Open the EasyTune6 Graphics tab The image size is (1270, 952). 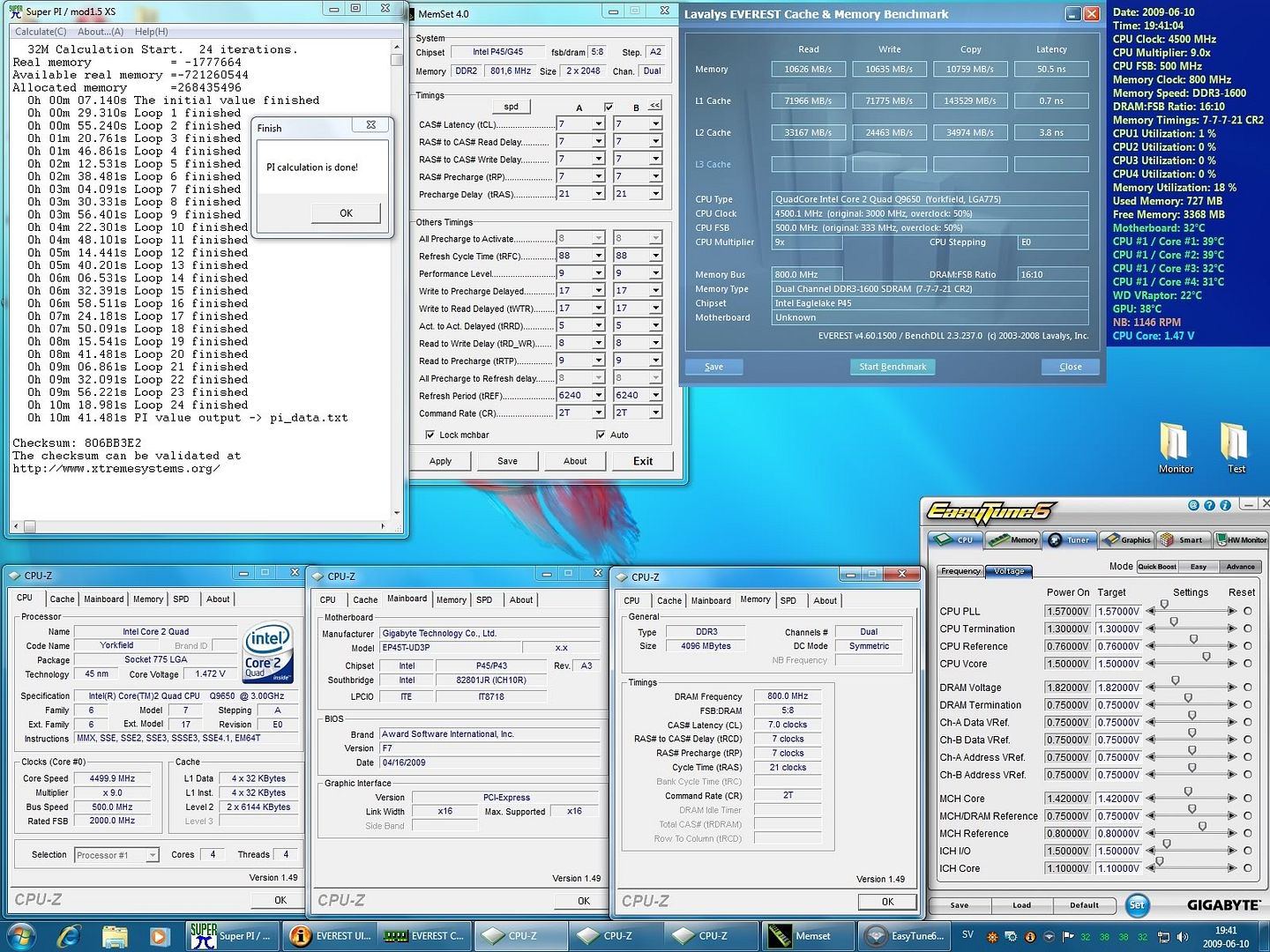pyautogui.click(x=1126, y=539)
